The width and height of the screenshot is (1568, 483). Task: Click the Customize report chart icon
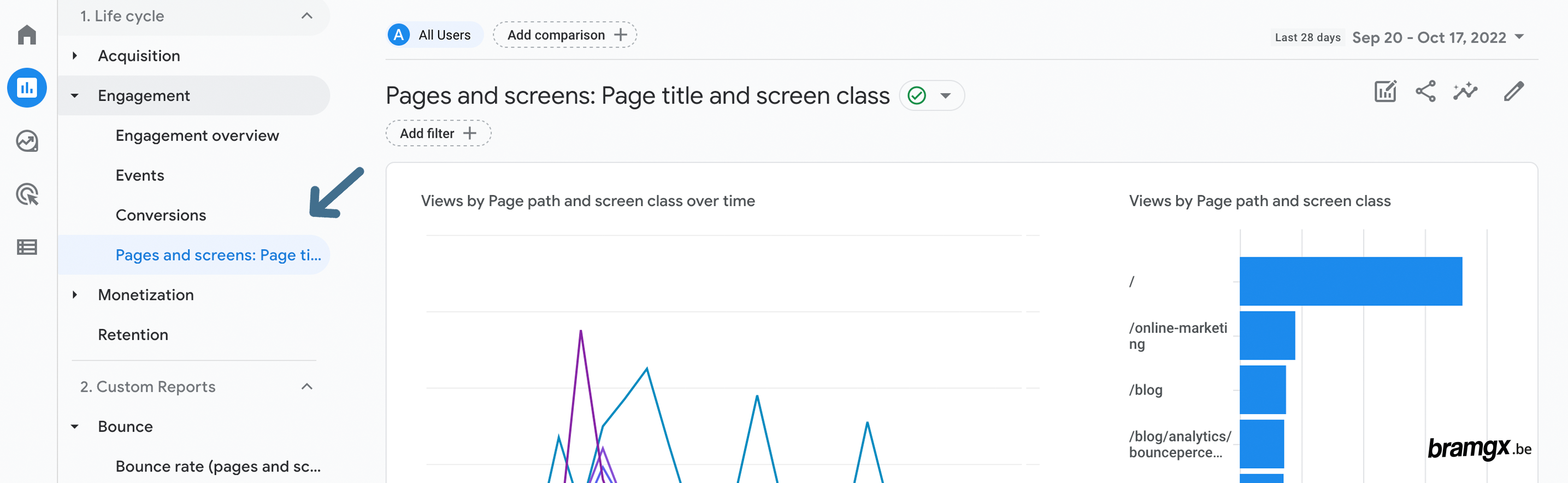click(1385, 92)
